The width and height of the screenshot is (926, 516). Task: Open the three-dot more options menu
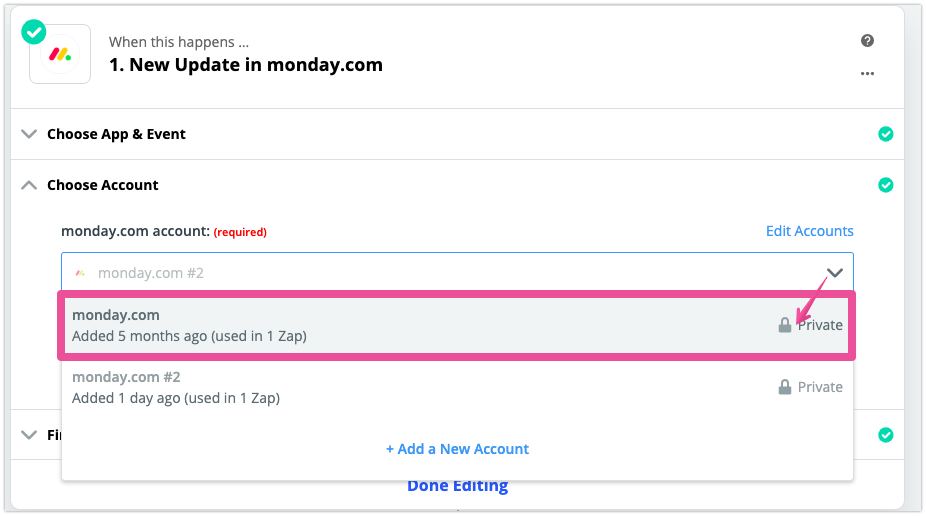(x=867, y=74)
